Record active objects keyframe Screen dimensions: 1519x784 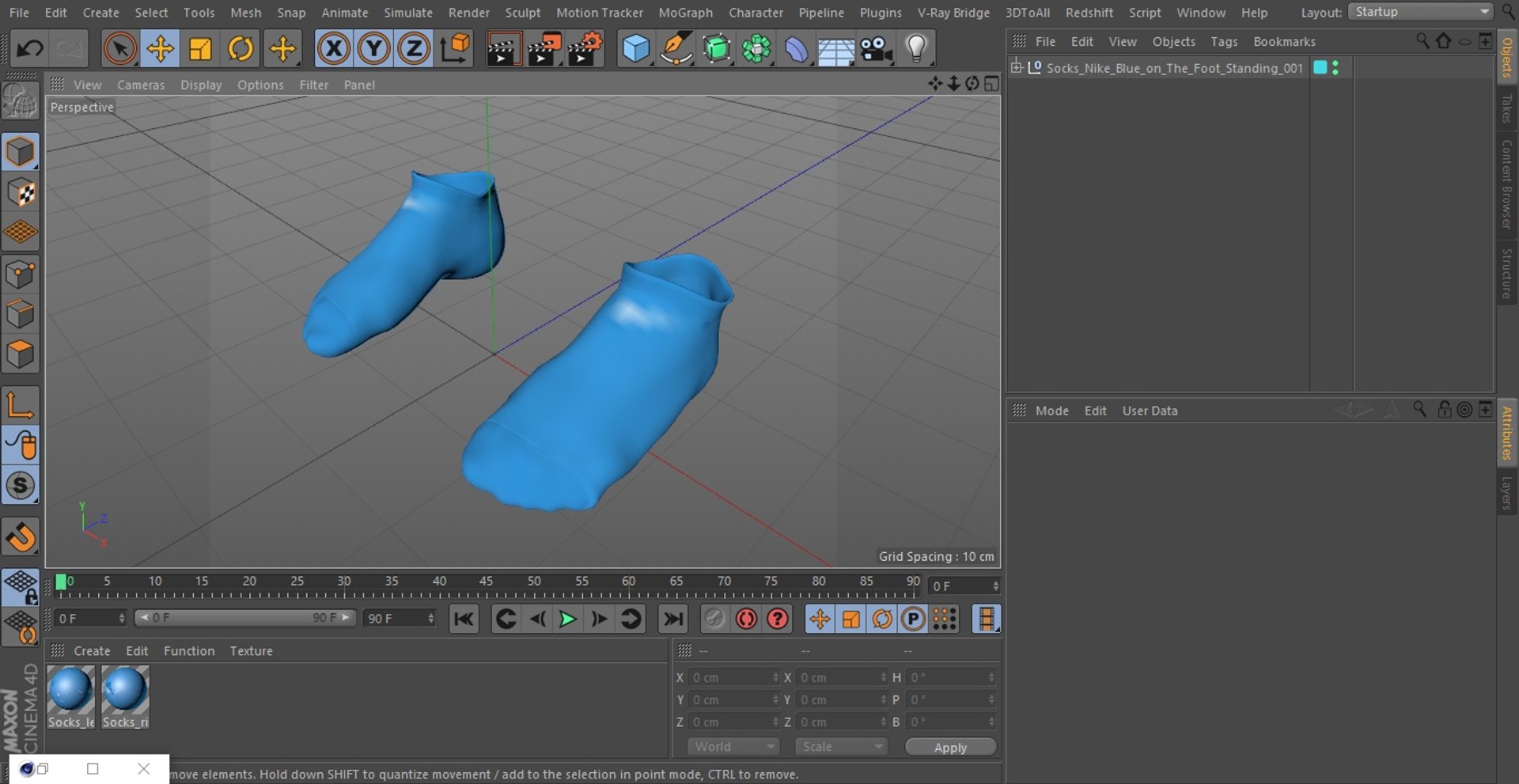click(x=714, y=619)
